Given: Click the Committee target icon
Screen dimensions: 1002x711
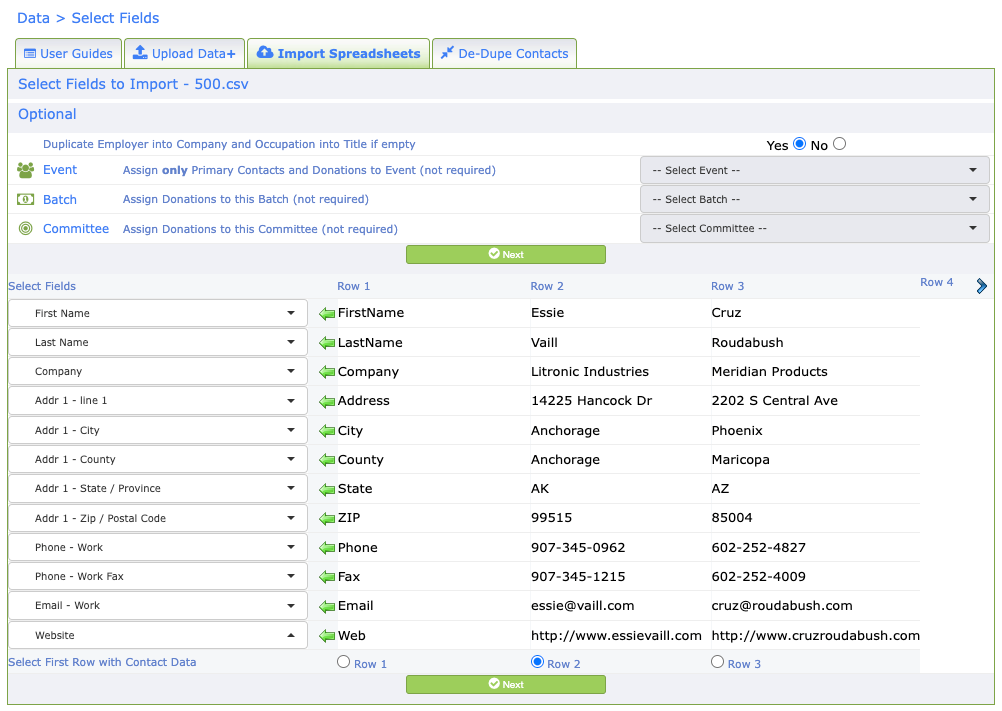Looking at the screenshot, I should tap(26, 228).
